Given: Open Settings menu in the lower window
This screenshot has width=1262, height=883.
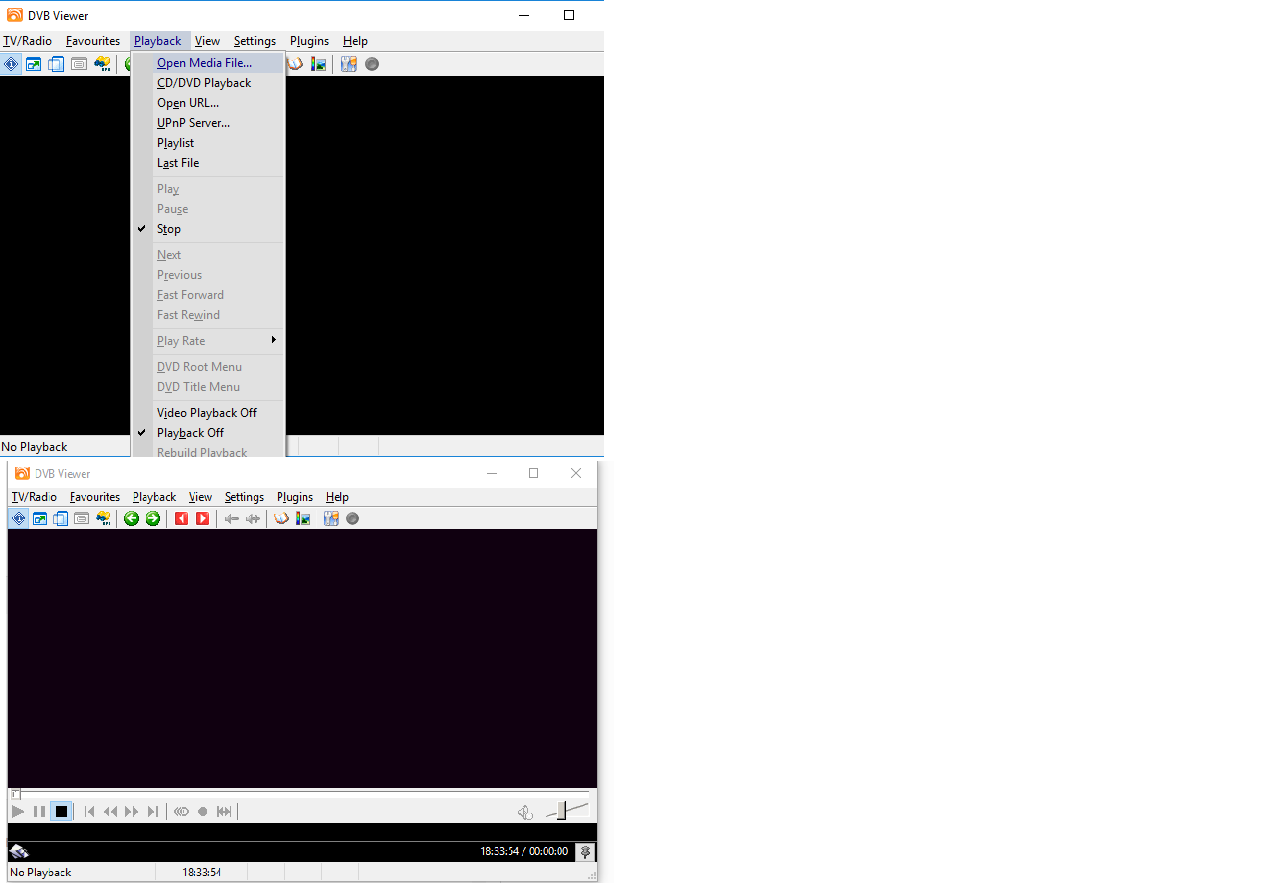Looking at the screenshot, I should click(x=244, y=497).
